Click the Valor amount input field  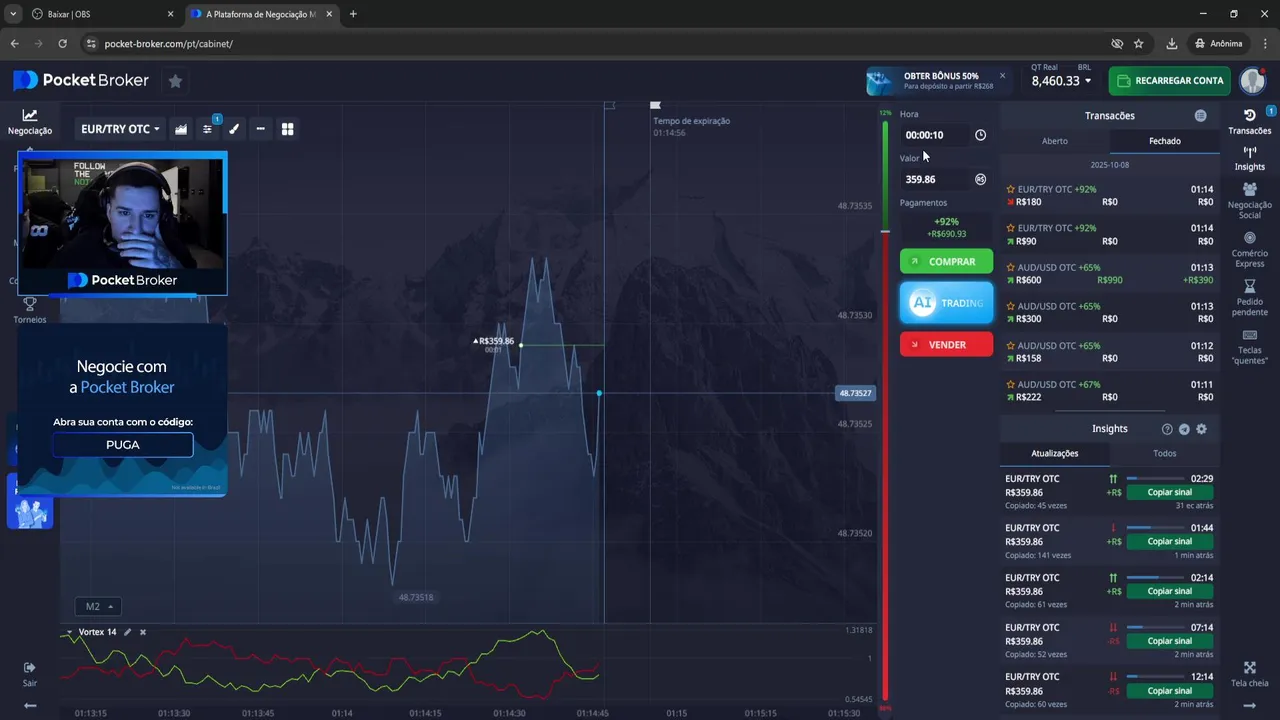[x=935, y=179]
